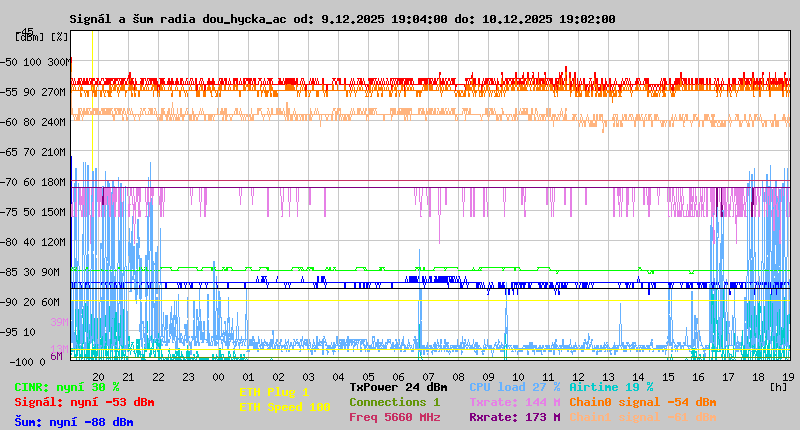Click the '-95 10' y-axis label
The height and width of the screenshot is (430, 800).
click(18, 333)
